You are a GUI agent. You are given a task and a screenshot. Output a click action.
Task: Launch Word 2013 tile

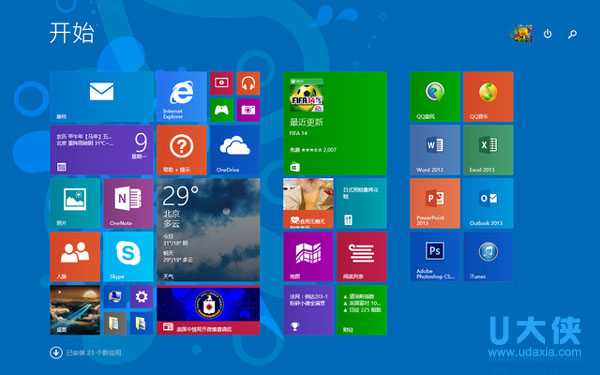435,150
